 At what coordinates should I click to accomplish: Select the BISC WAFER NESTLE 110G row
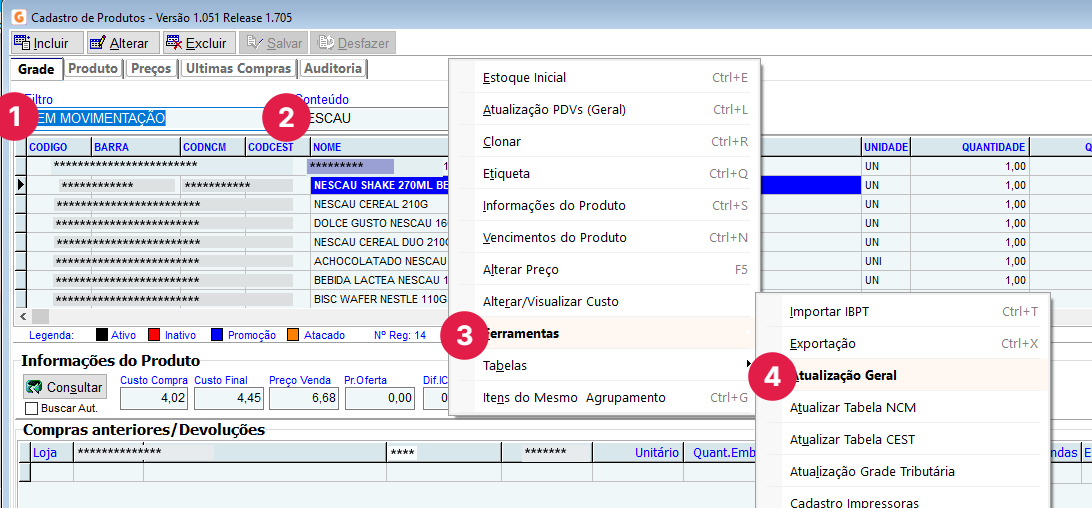point(380,299)
